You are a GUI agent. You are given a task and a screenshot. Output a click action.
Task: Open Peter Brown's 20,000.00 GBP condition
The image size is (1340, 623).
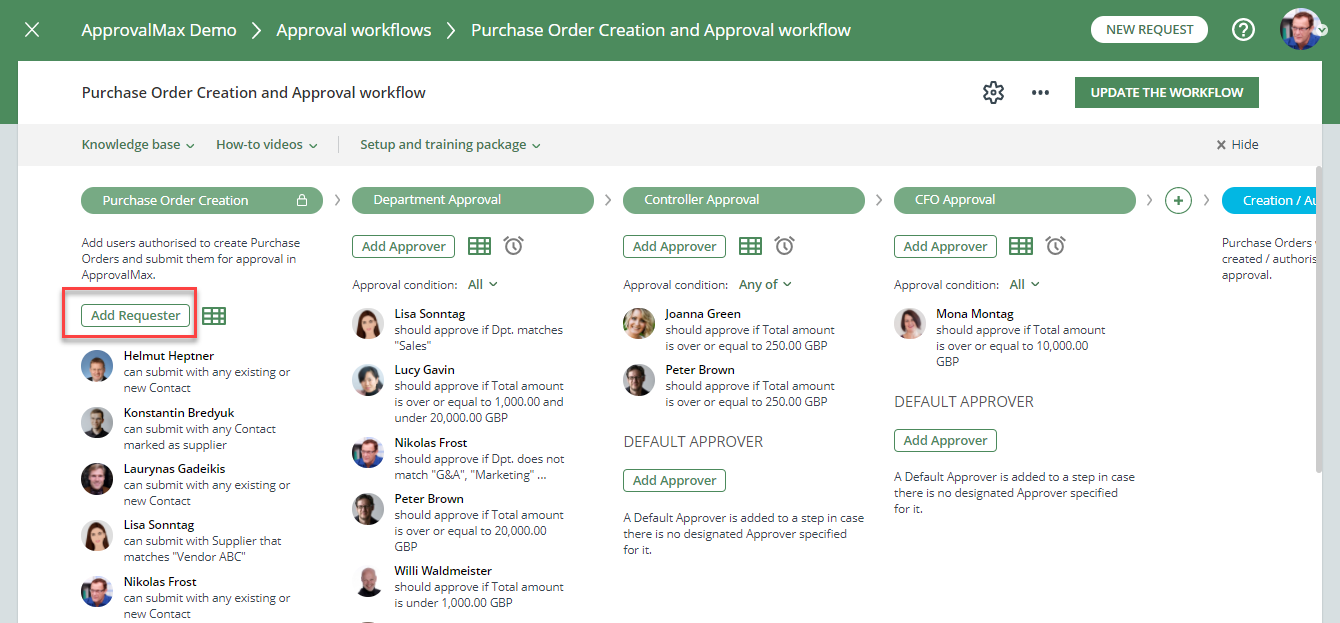pyautogui.click(x=479, y=531)
